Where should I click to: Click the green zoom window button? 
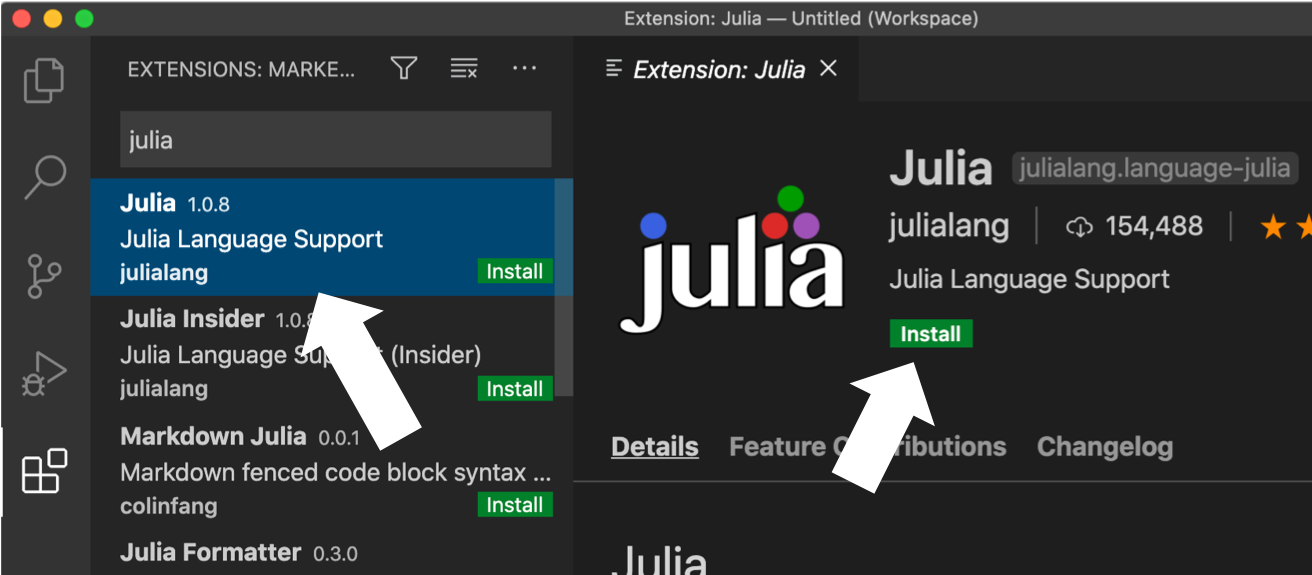84,18
